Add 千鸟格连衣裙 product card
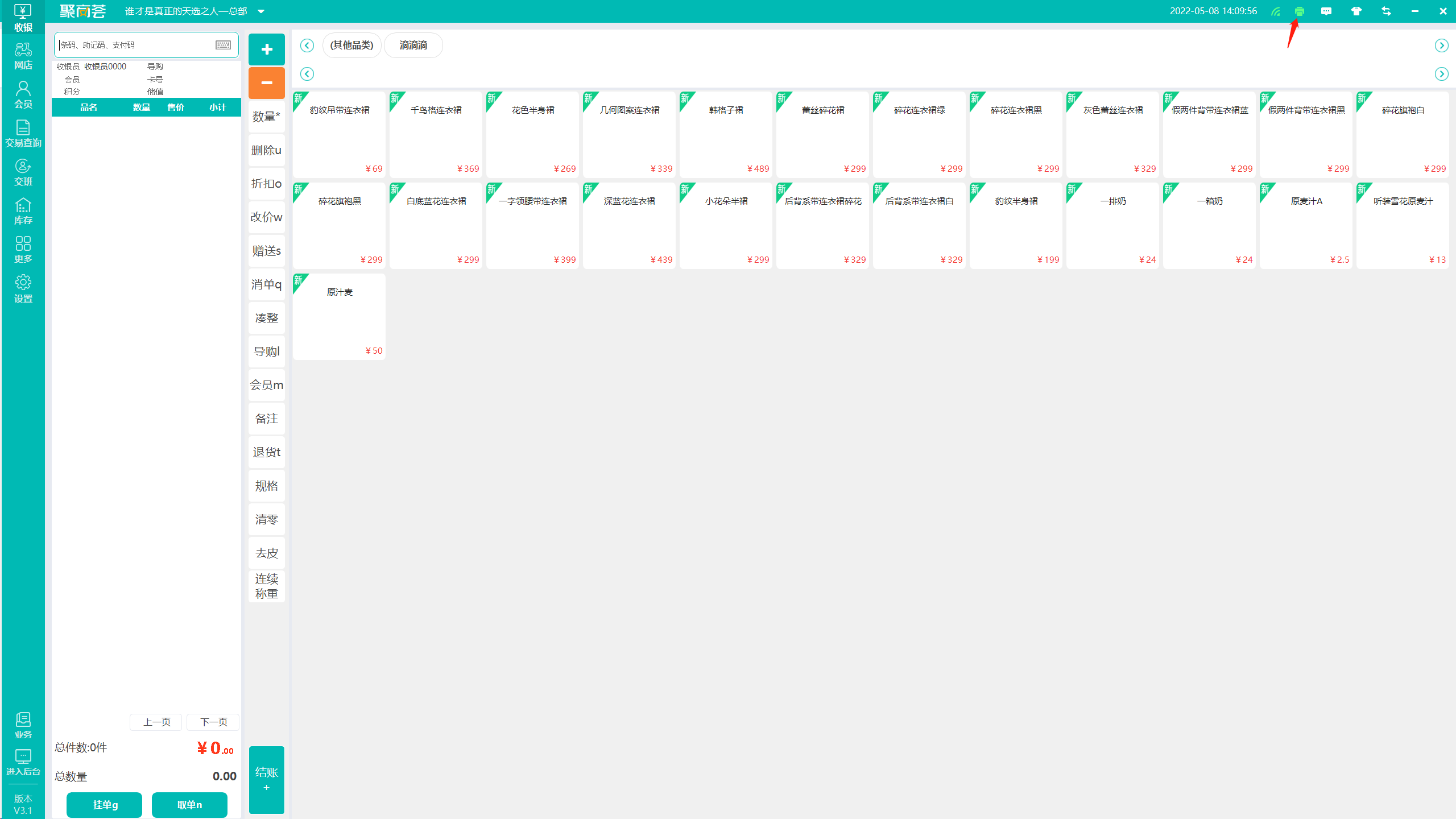 436,134
